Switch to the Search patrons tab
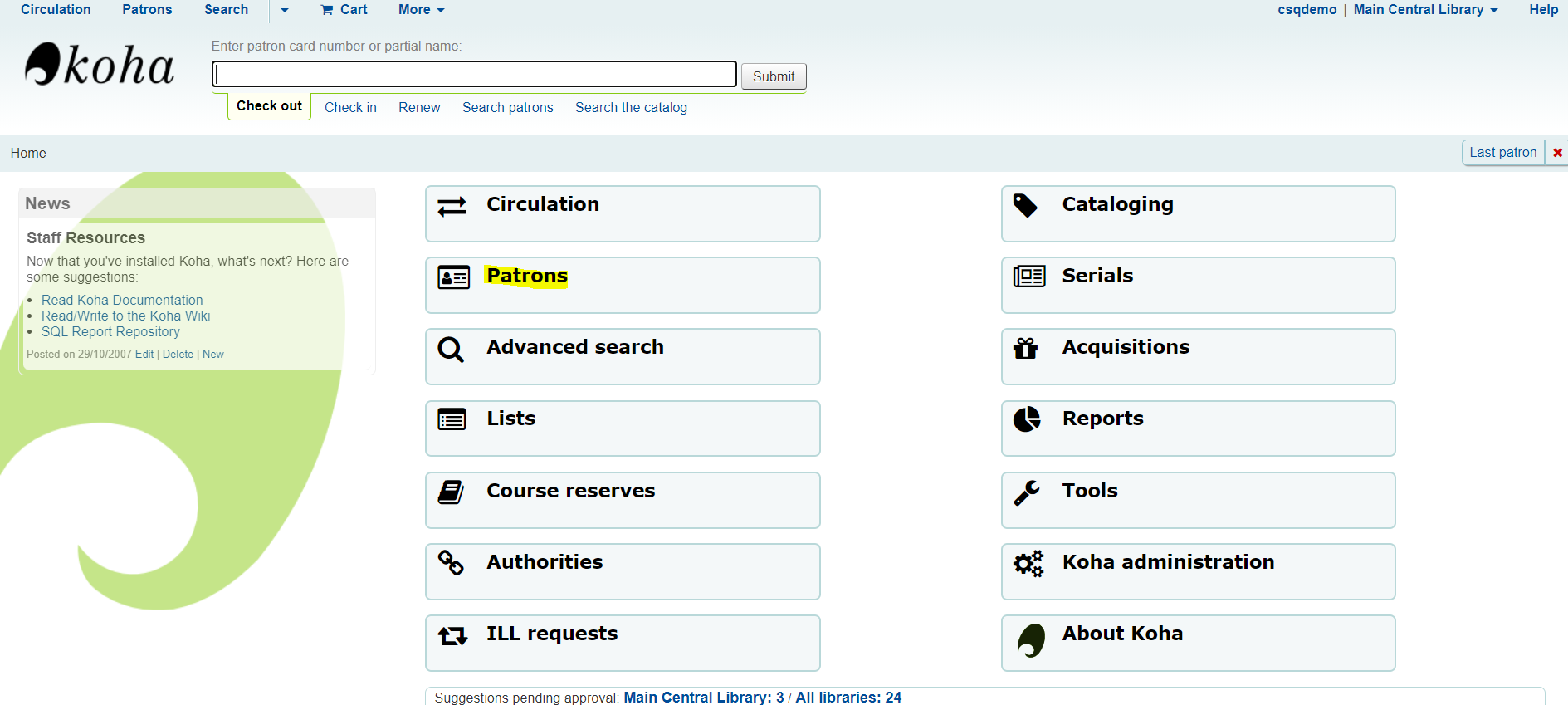The image size is (1568, 705). 508,108
